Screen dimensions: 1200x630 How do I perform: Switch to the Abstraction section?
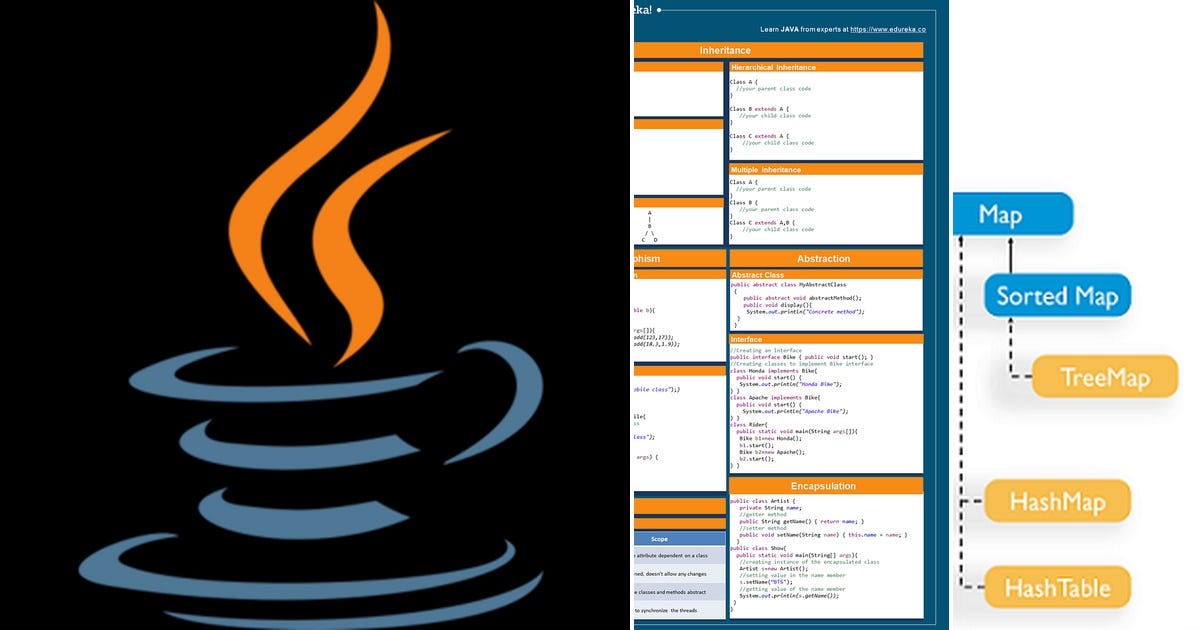point(824,257)
